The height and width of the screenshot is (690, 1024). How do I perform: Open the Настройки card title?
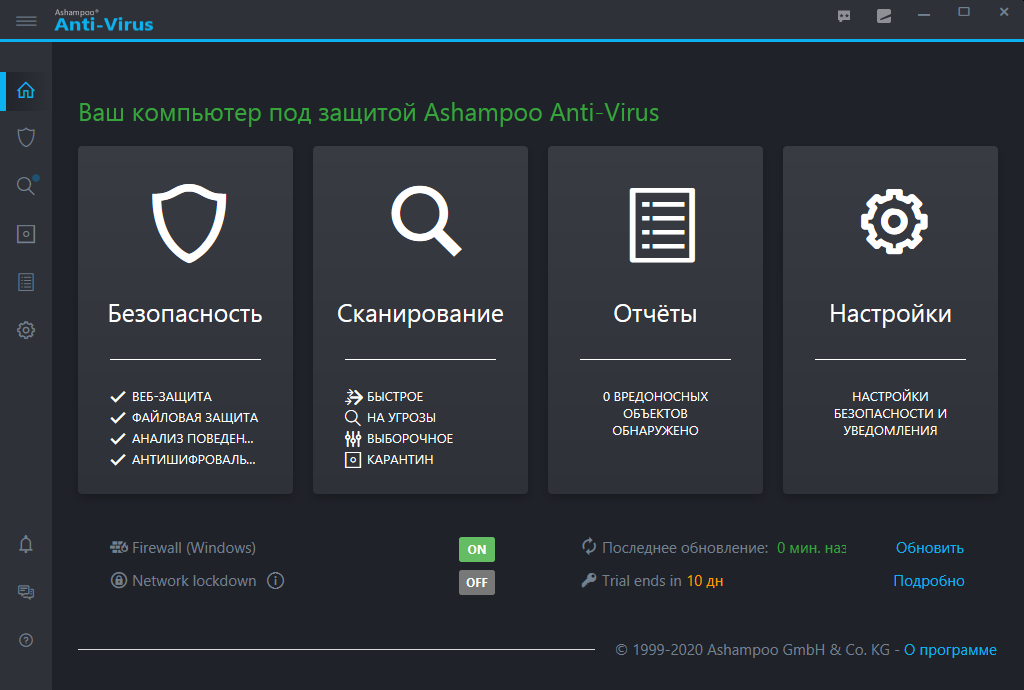[x=890, y=314]
